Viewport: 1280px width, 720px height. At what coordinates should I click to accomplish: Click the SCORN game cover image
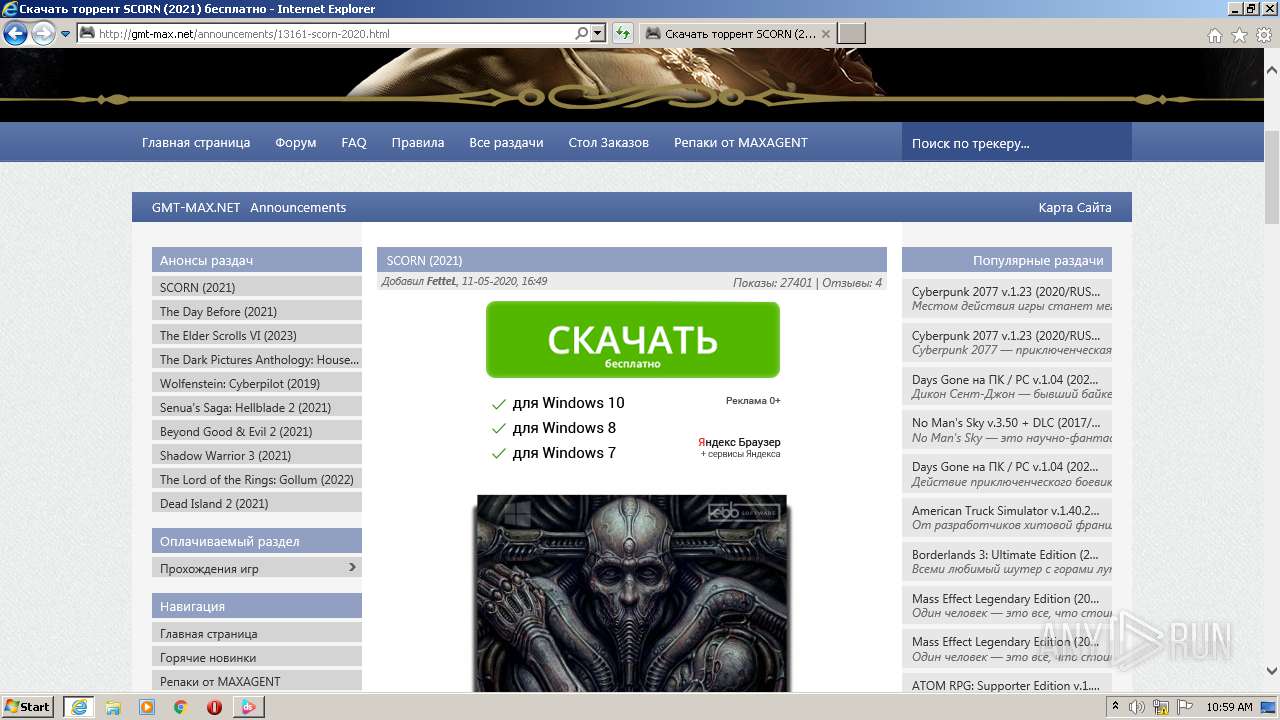[x=632, y=592]
